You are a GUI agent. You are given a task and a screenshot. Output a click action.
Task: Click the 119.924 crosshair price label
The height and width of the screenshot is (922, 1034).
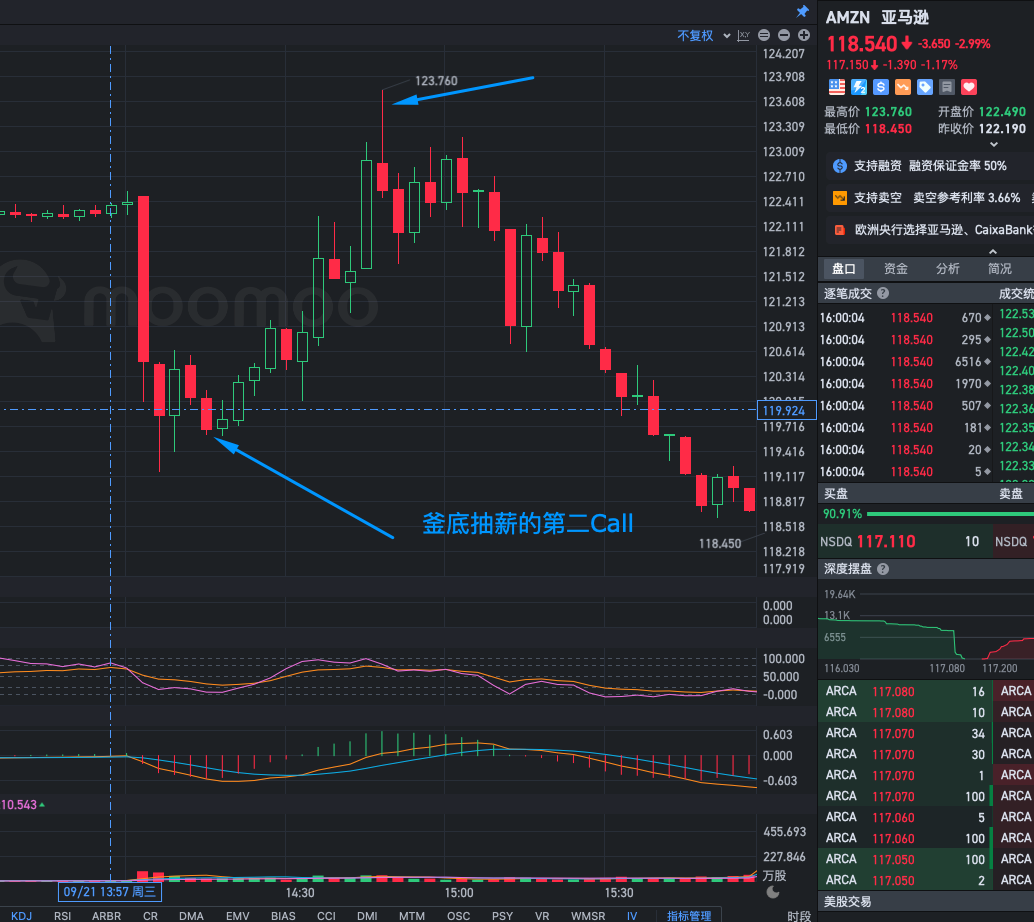coord(786,410)
